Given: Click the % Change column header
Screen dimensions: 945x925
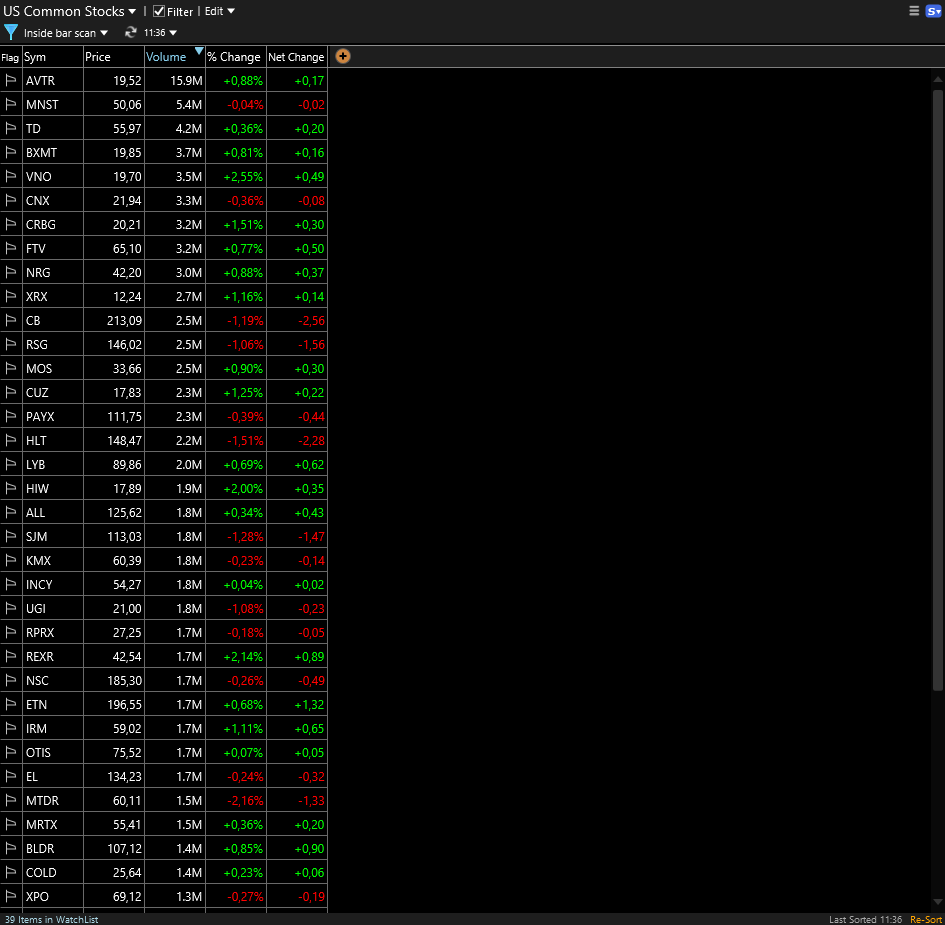Looking at the screenshot, I should 234,57.
